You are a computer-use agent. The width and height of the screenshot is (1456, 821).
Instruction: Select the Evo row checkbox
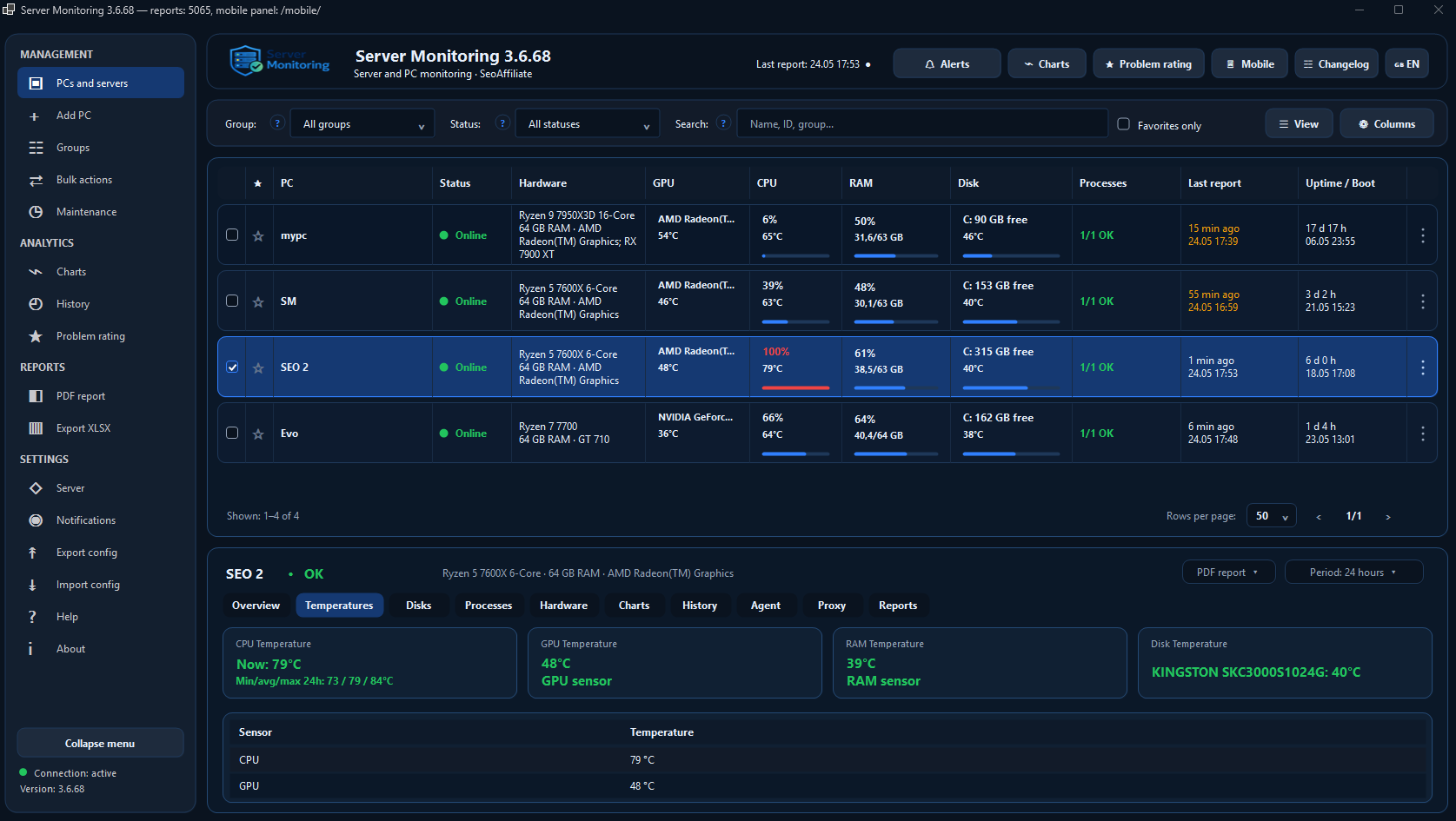tap(232, 433)
